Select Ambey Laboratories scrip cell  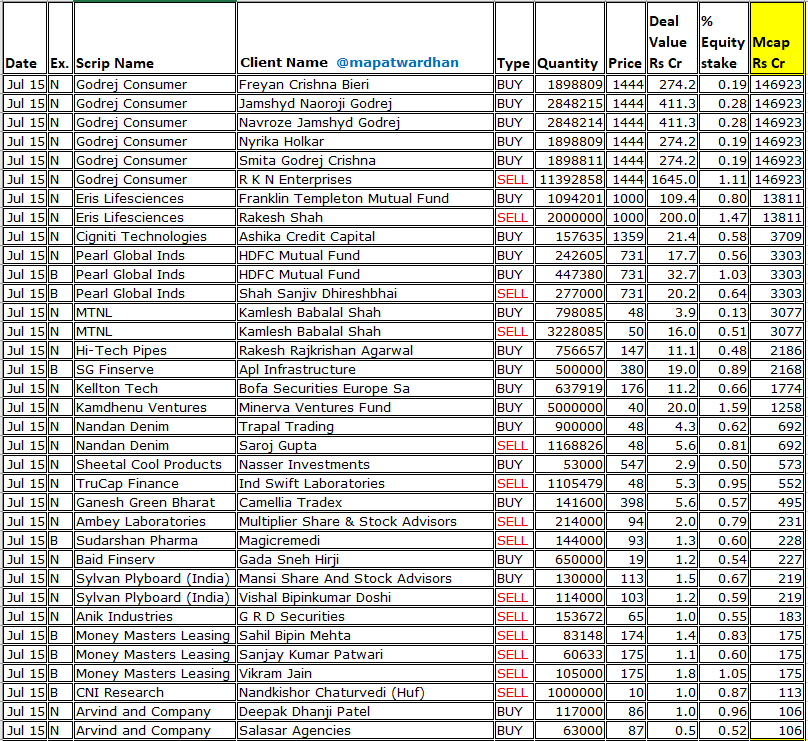pyautogui.click(x=155, y=522)
